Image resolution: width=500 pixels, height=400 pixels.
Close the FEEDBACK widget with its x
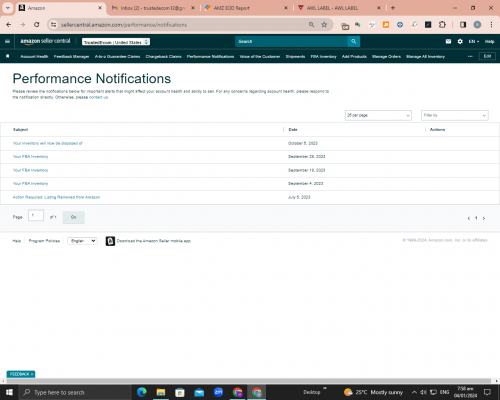tap(32, 374)
